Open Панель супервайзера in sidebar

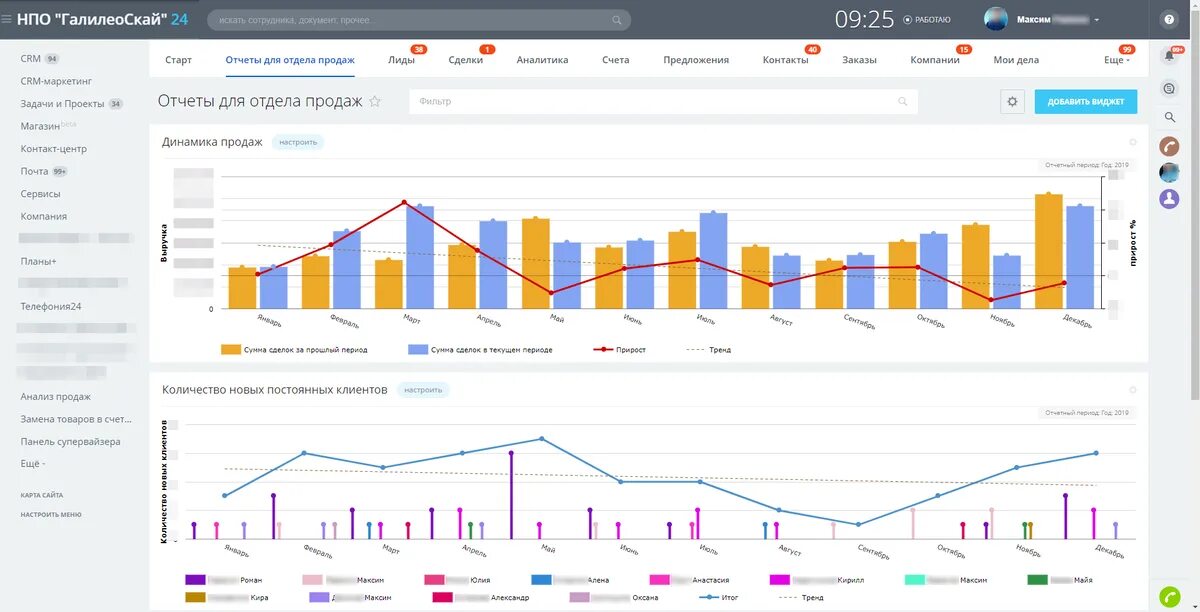point(71,442)
